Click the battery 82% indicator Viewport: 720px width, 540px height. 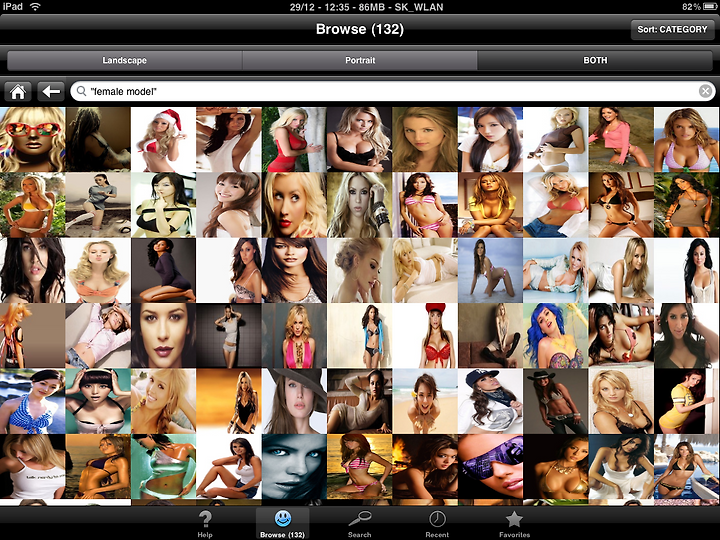point(699,6)
